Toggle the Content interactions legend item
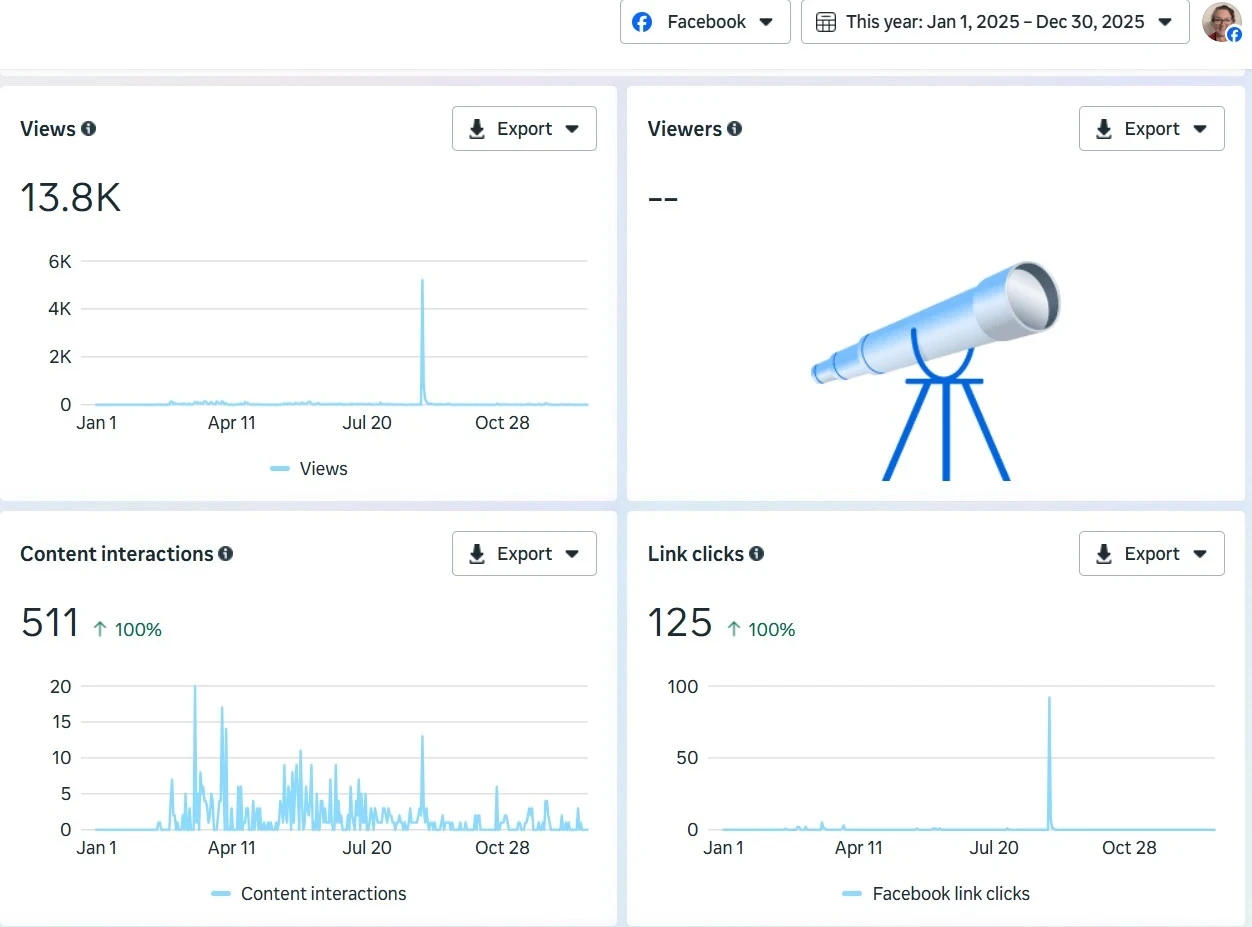 309,894
